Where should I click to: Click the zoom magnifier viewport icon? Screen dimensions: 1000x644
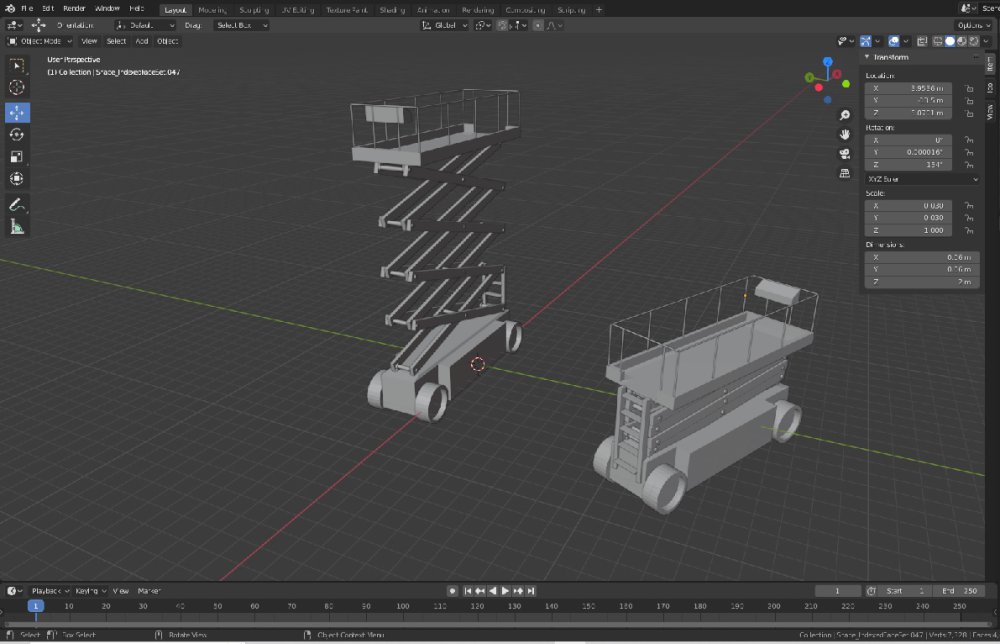pos(845,115)
